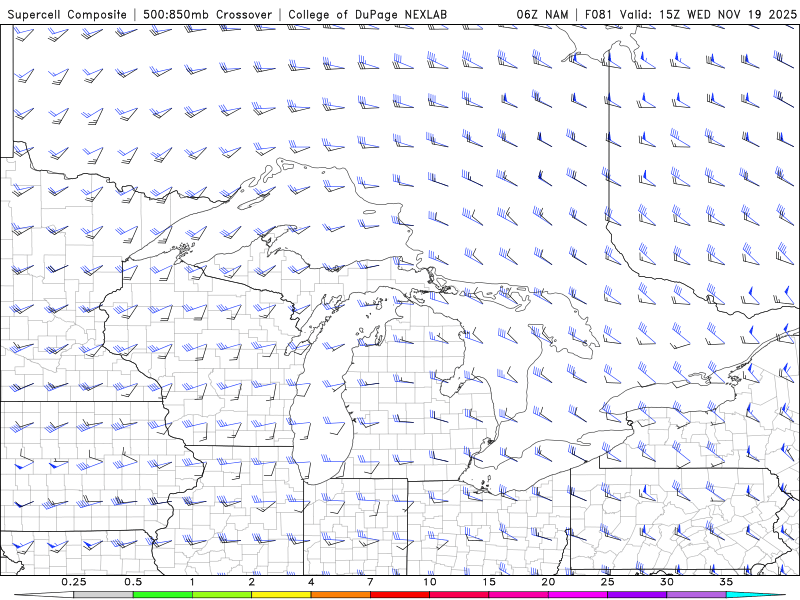
Task: Click the legend value 20
Action: [548, 582]
